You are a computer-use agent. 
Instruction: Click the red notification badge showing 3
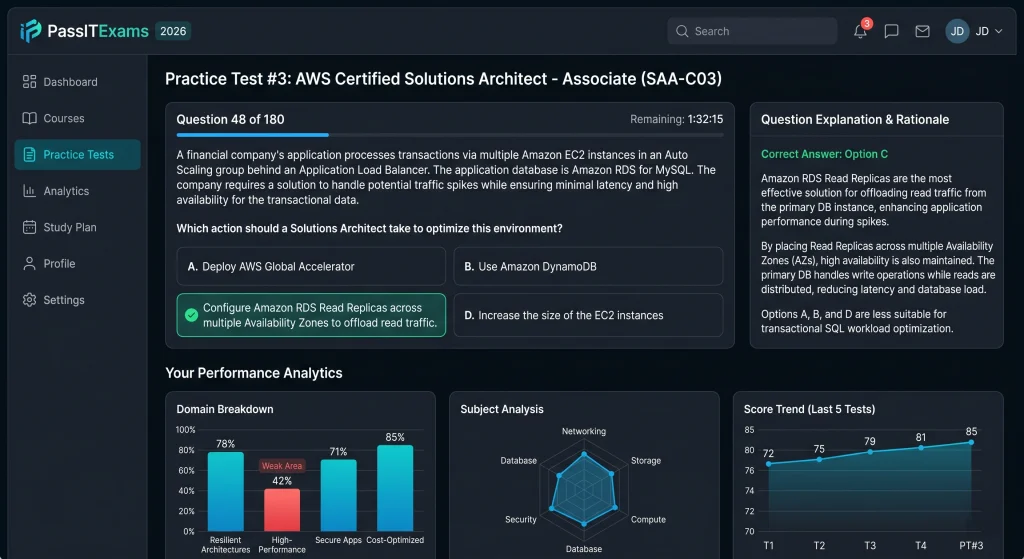coord(867,24)
